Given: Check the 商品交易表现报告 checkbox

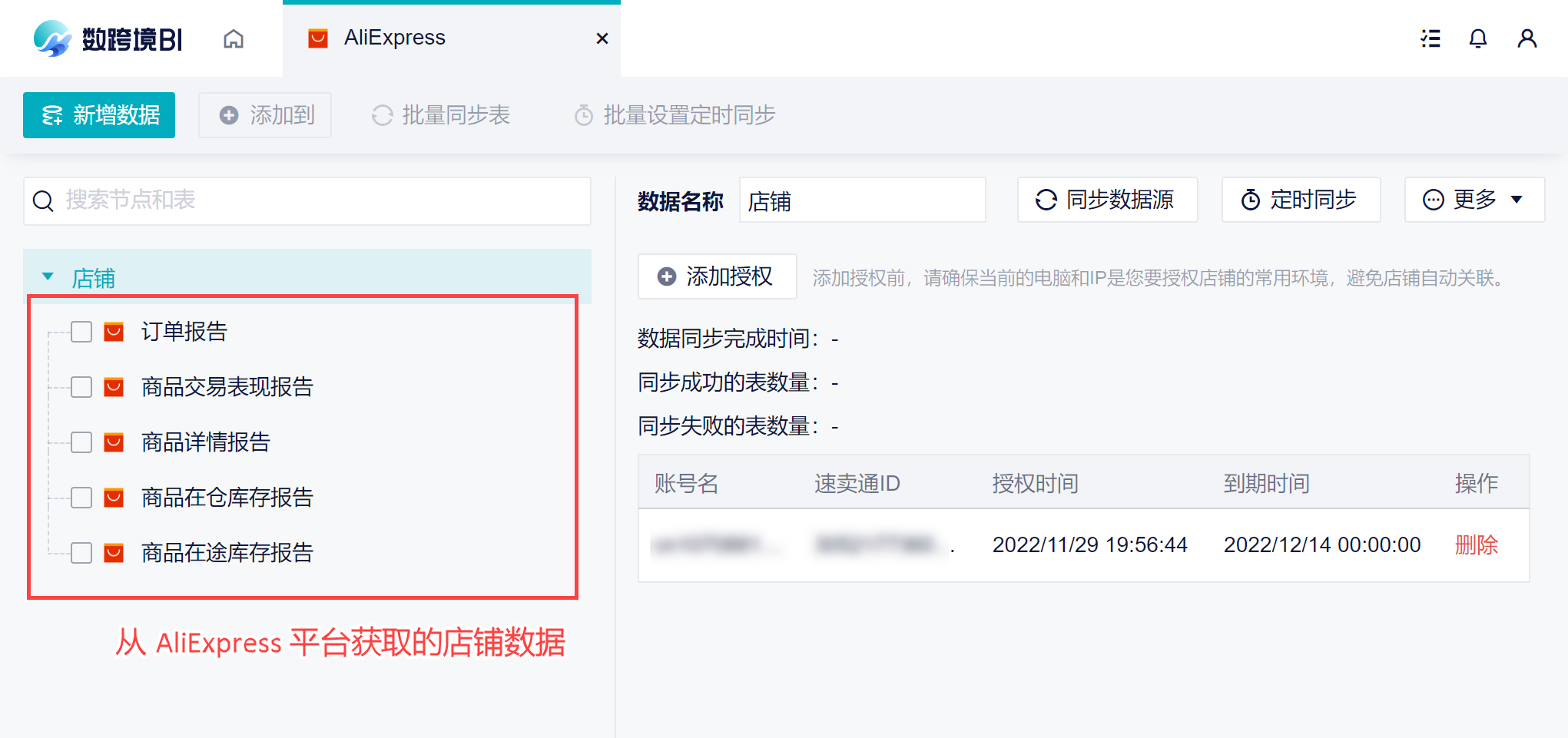Looking at the screenshot, I should point(81,387).
